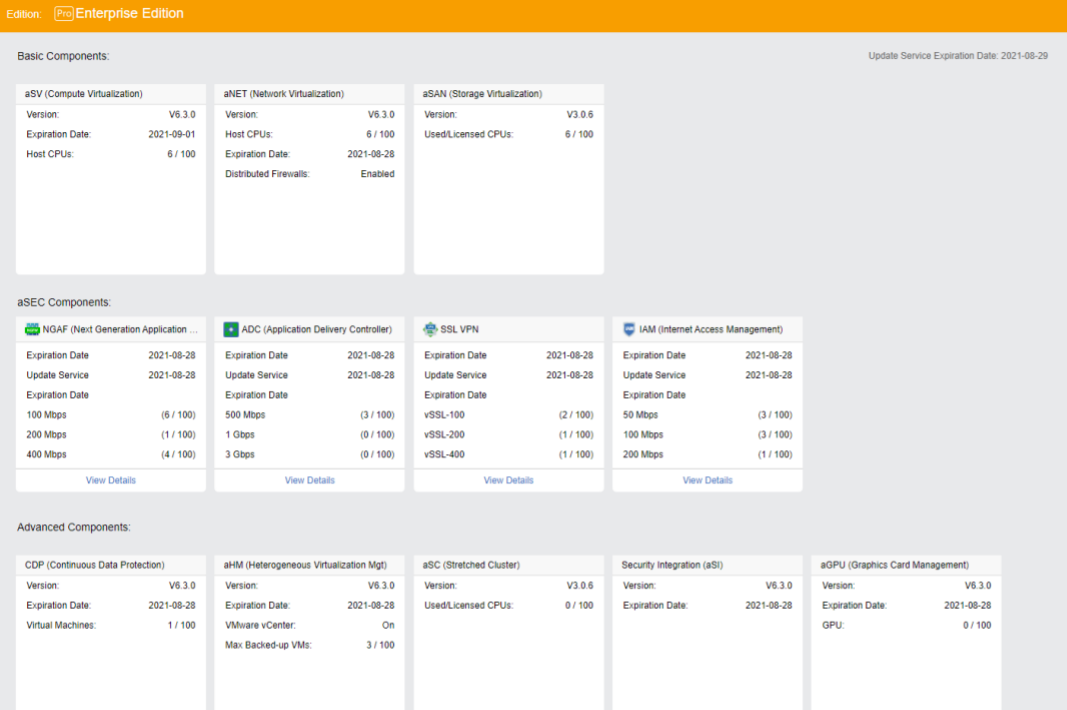Open View Details under ADC card
This screenshot has height=710, width=1067.
[309, 480]
